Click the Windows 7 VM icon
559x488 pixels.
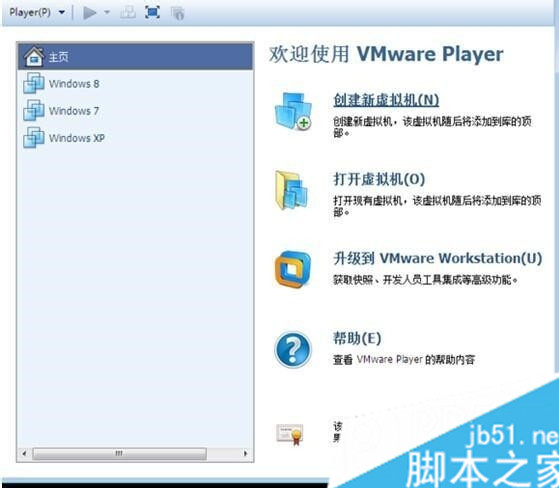[34, 110]
